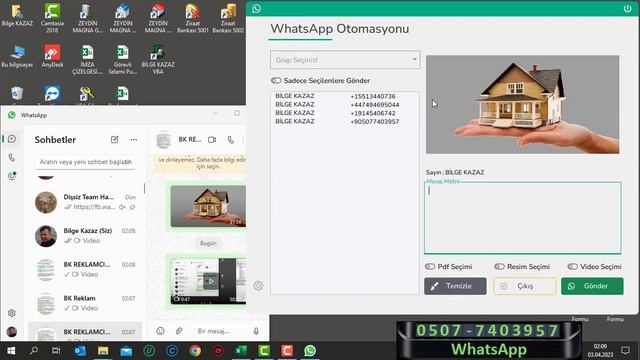Screen dimensions: 640x360
Task: Toggle 'Sadece Seçilenlere Gönder' switch
Action: pyautogui.click(x=276, y=80)
